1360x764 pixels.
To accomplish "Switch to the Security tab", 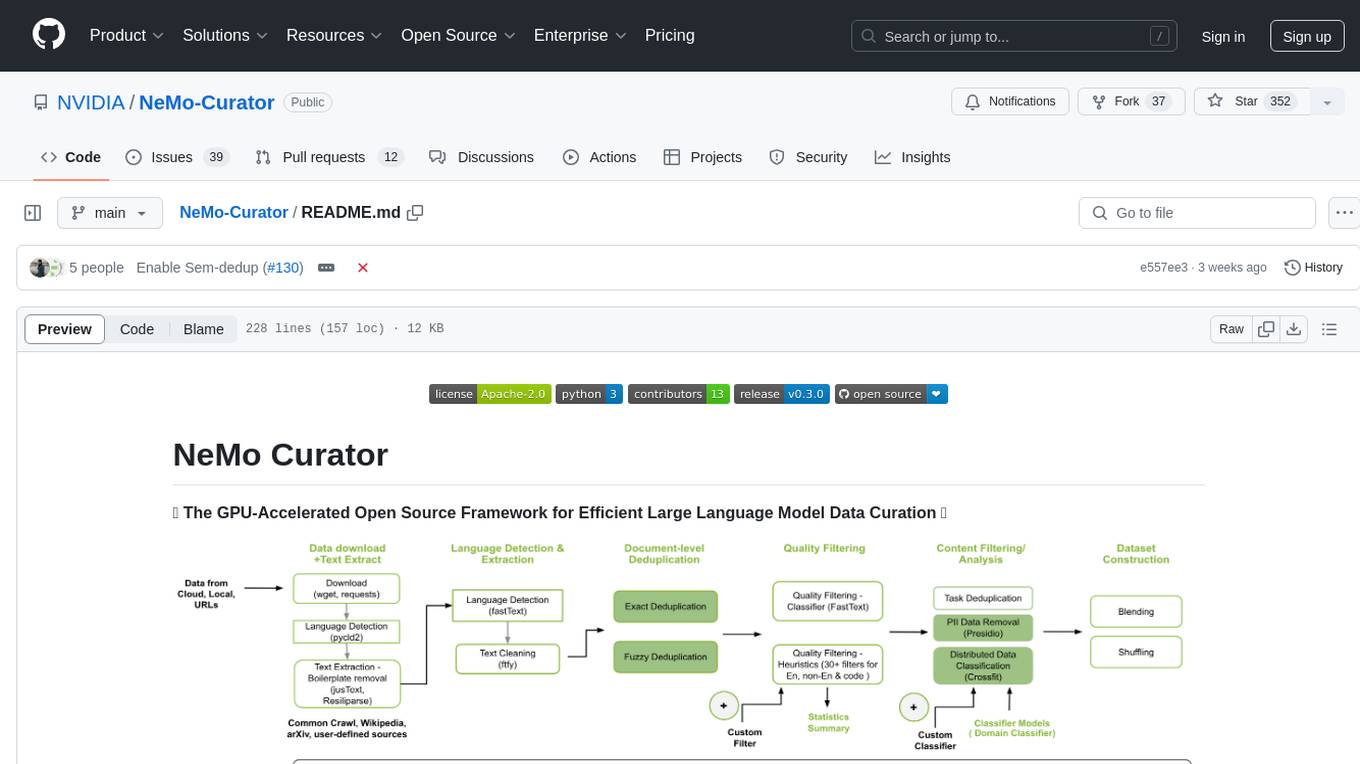I will 808,157.
